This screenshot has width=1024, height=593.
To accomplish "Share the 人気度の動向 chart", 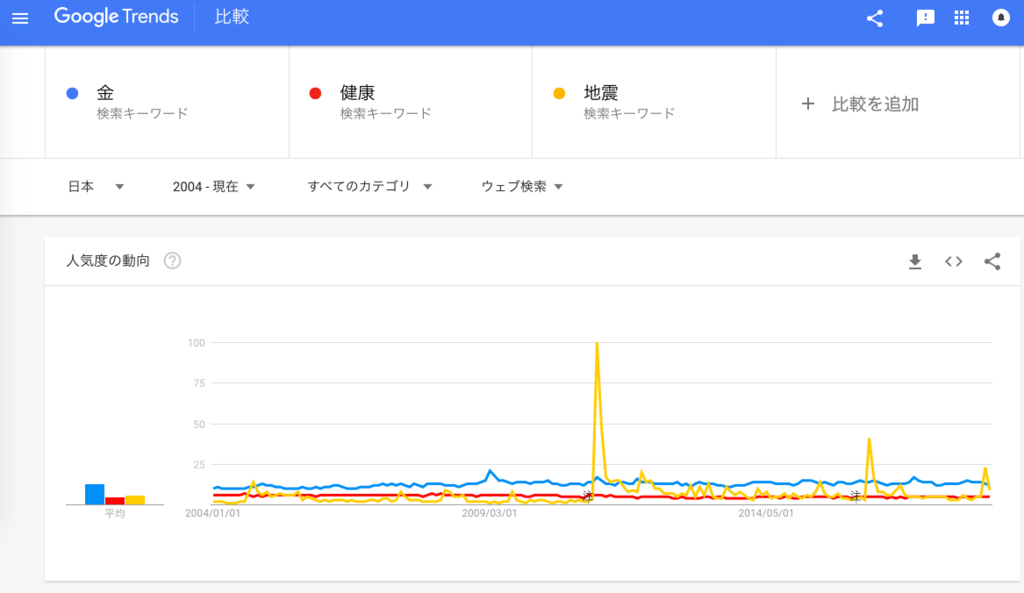I will [992, 261].
